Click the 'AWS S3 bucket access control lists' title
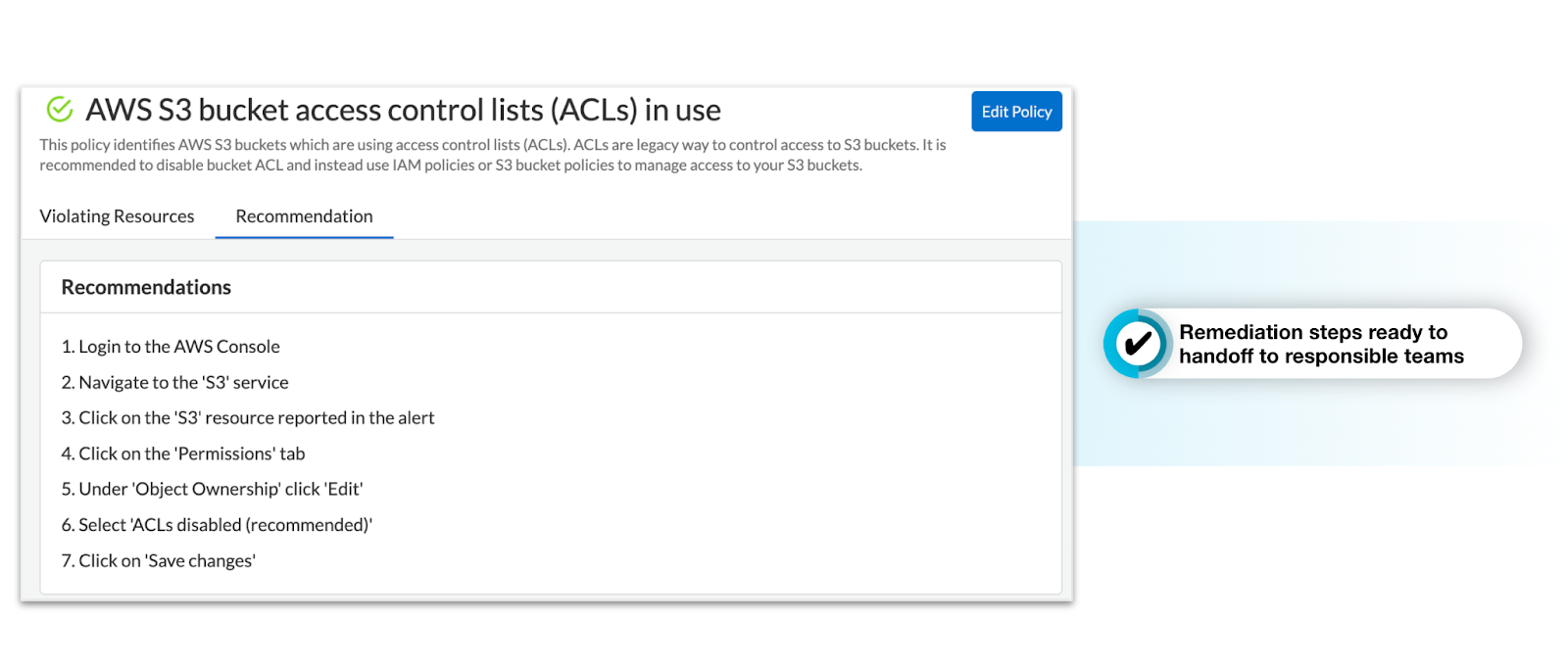 pos(403,110)
